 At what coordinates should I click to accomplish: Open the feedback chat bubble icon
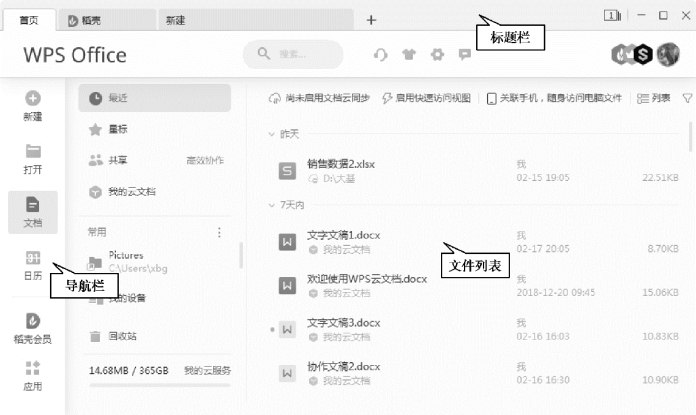(465, 55)
